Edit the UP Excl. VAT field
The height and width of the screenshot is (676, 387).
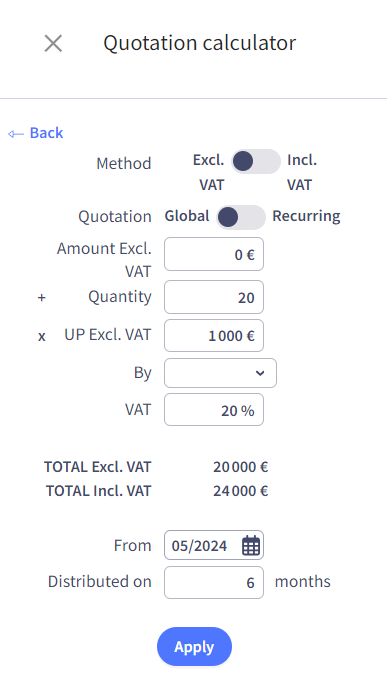pyautogui.click(x=214, y=335)
